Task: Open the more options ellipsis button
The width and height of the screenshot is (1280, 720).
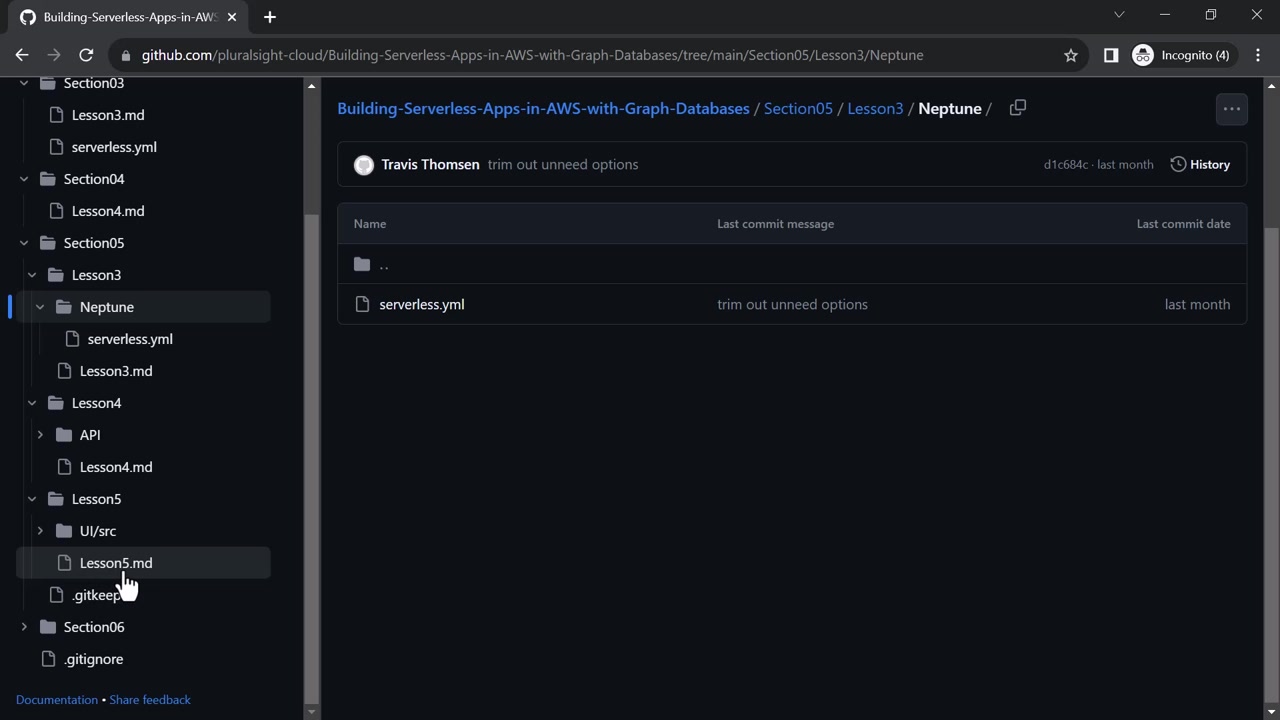Action: (1232, 109)
